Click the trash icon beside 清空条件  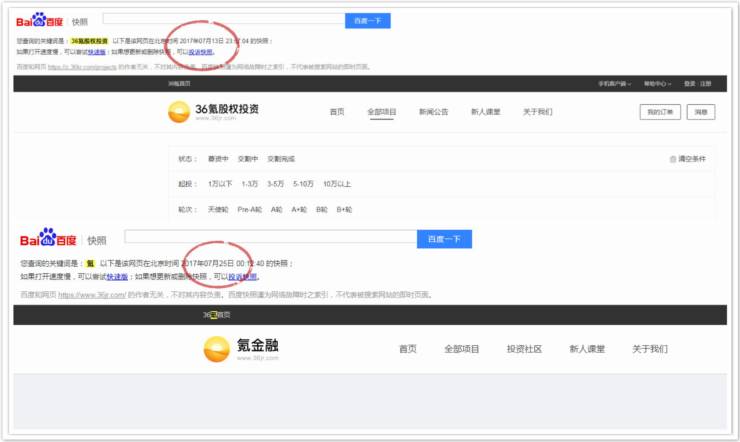[673, 159]
